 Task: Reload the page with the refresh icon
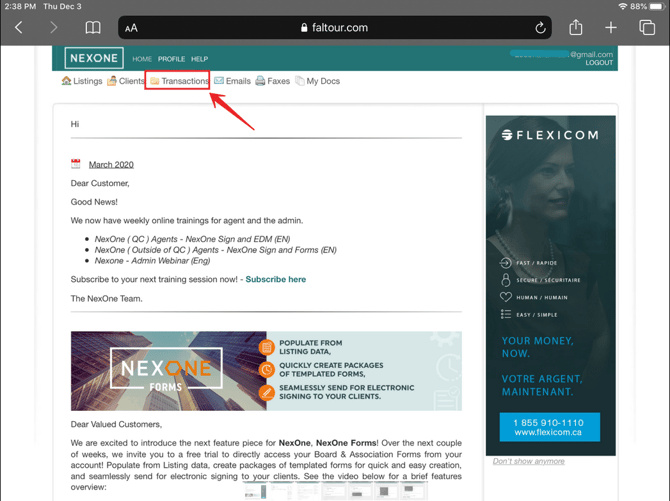pos(540,28)
